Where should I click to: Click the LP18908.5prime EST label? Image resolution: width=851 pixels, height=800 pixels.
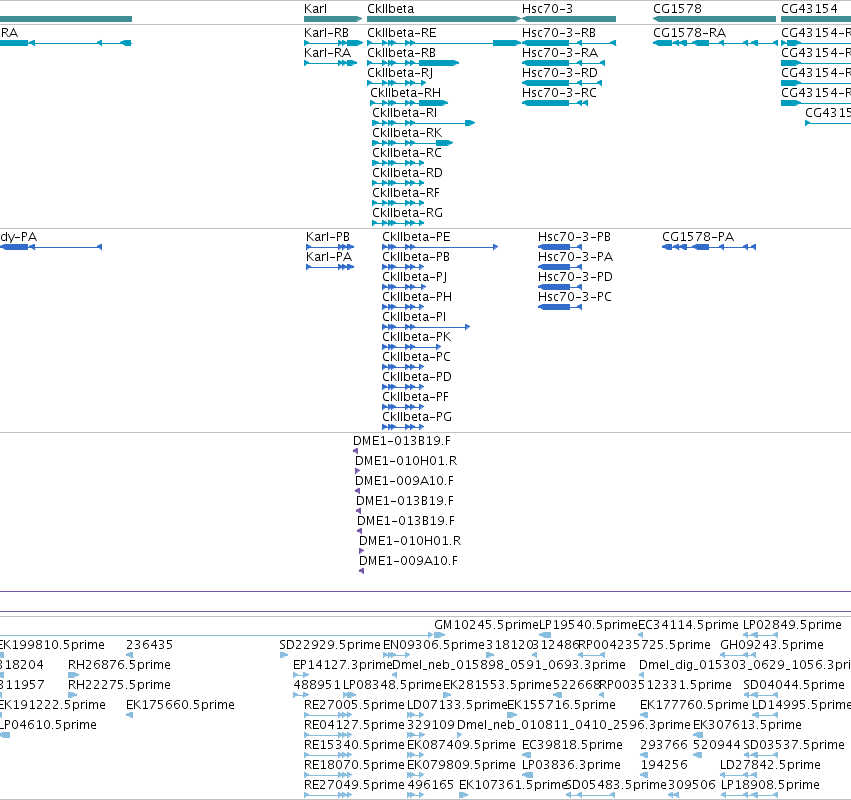point(770,785)
